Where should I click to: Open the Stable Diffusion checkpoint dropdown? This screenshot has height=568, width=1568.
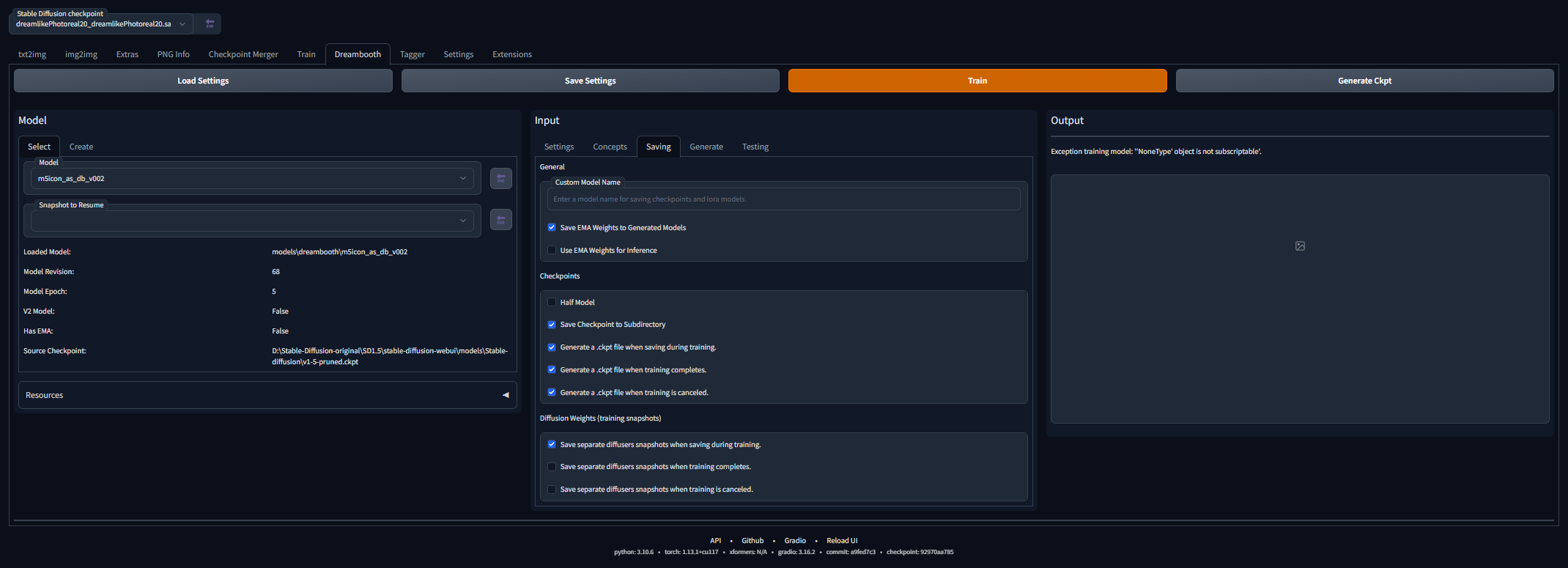click(x=101, y=24)
